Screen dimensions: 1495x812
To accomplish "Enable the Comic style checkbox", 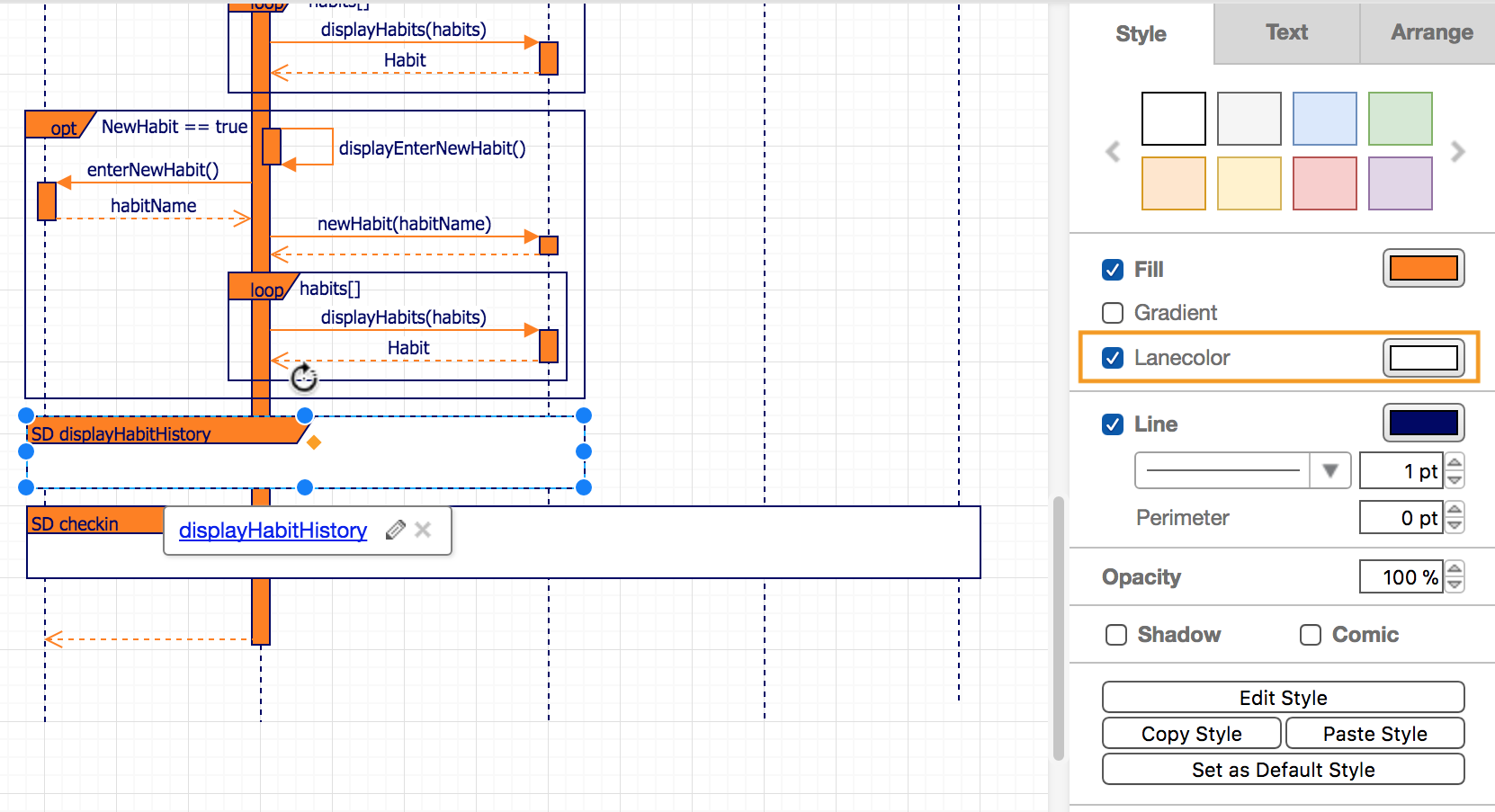I will point(1310,634).
